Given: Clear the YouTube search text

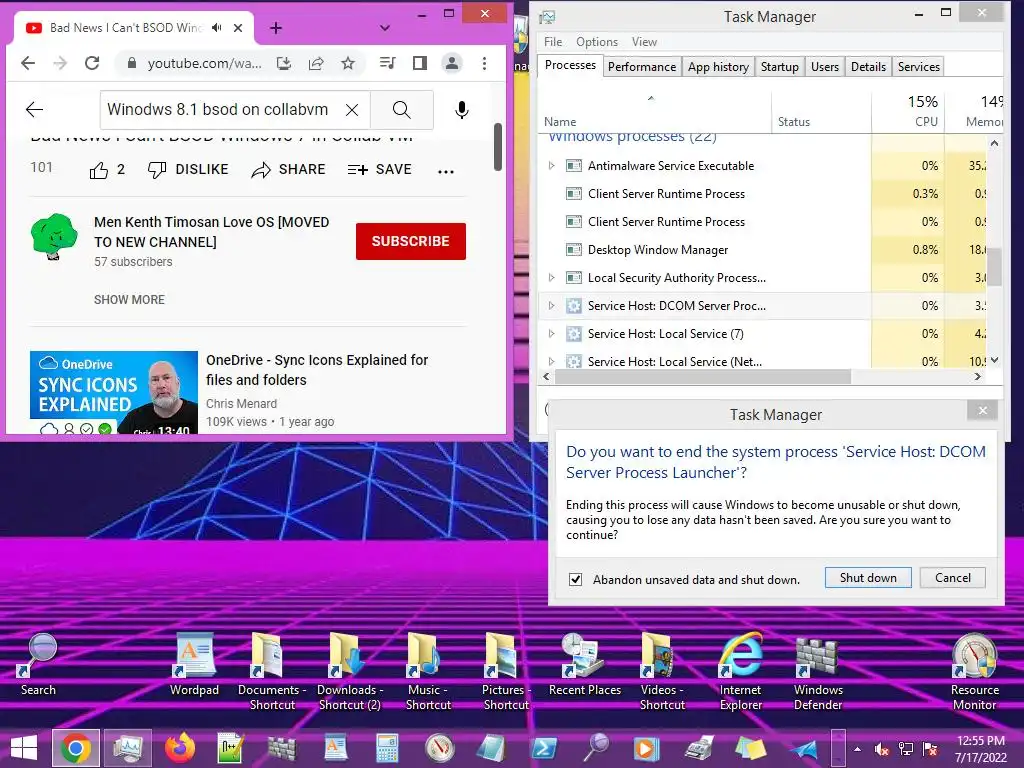Looking at the screenshot, I should (352, 110).
